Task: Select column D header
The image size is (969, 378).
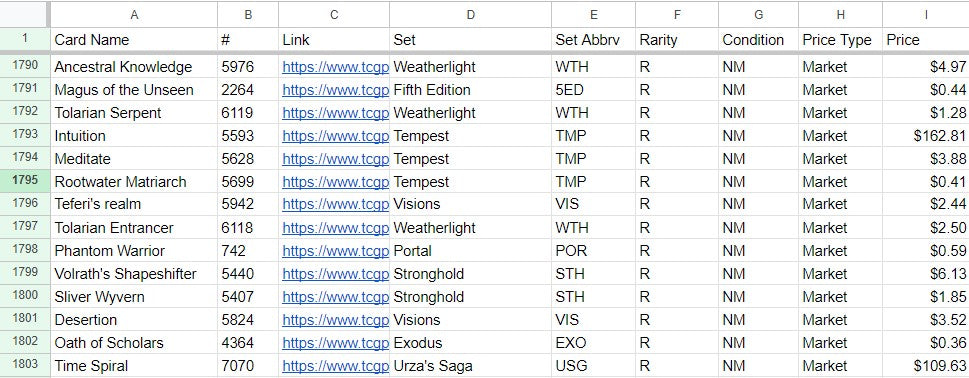Action: click(471, 15)
